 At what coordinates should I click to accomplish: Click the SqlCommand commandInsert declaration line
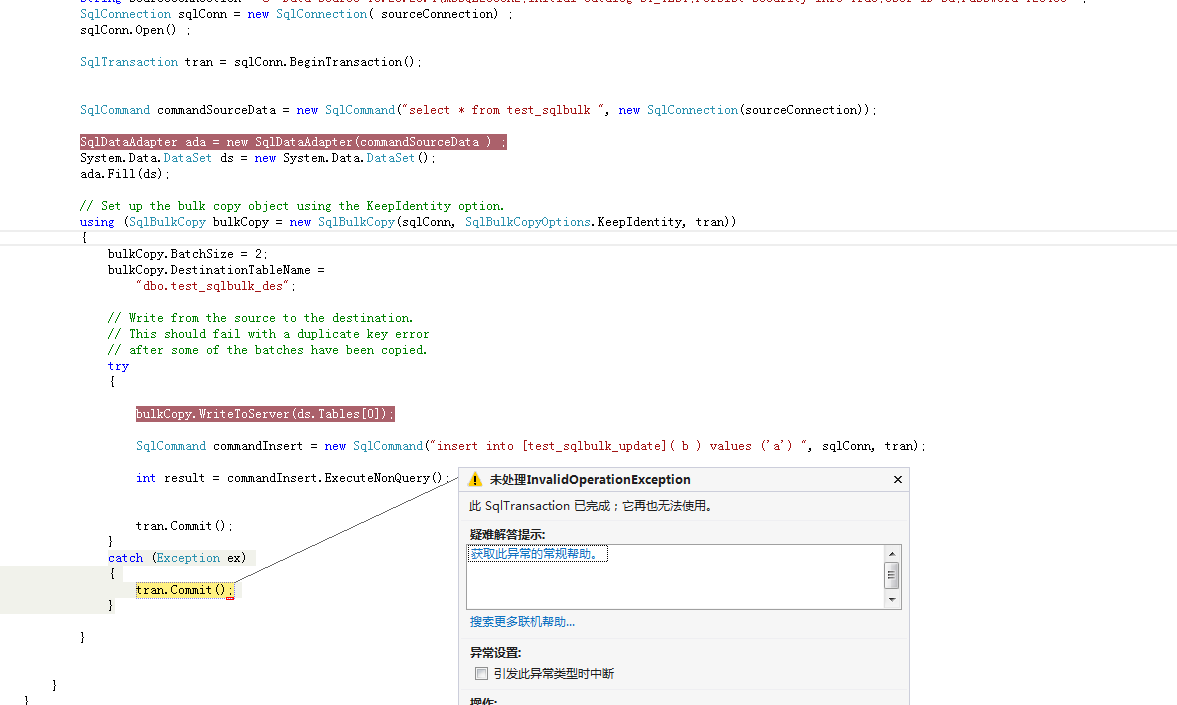coord(531,446)
